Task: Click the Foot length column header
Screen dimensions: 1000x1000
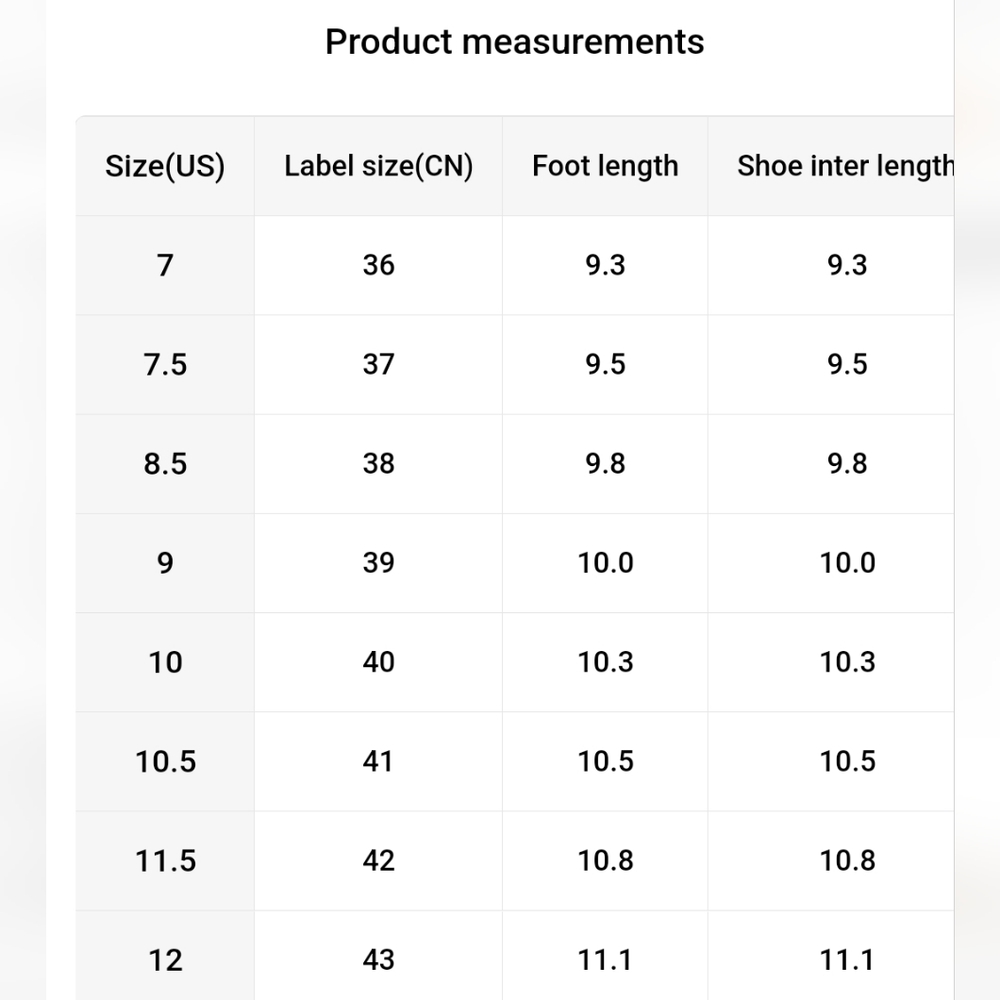Action: (605, 166)
